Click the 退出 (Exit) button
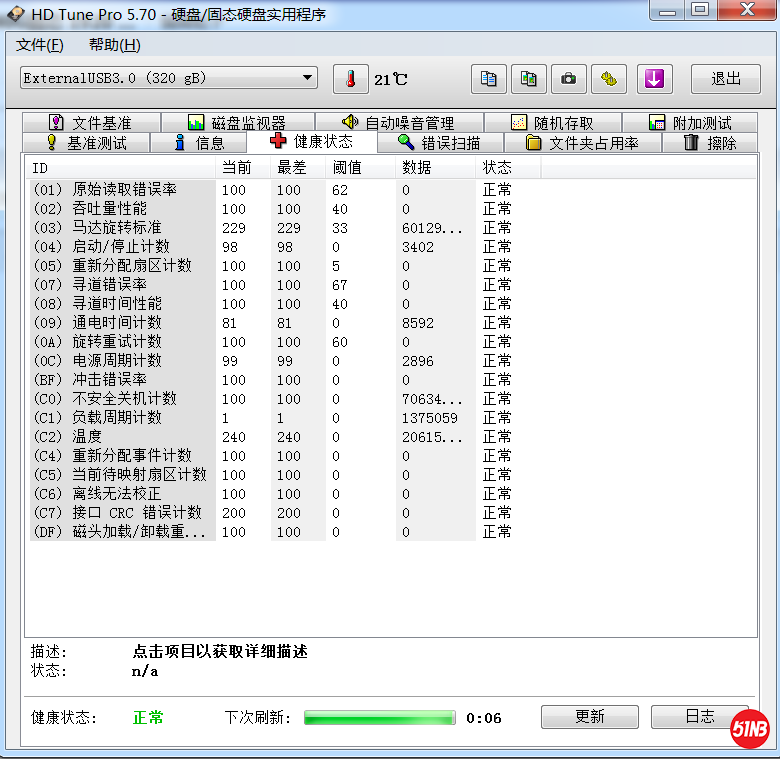780x759 pixels. (726, 79)
